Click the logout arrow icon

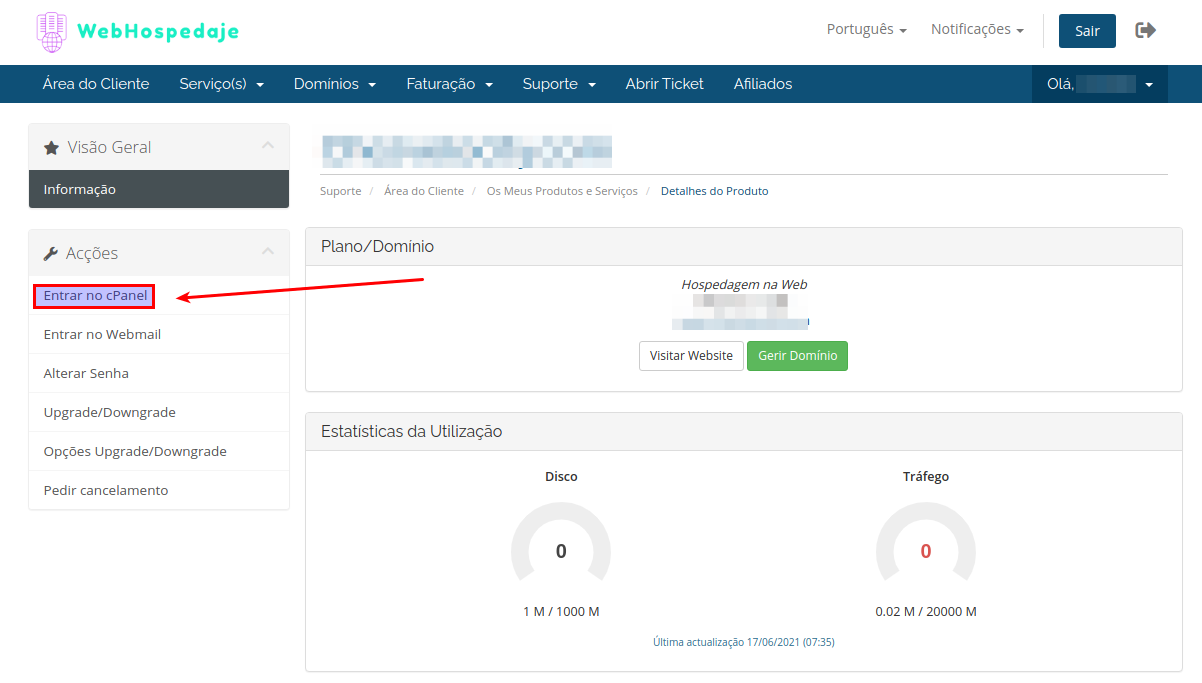pos(1146,30)
